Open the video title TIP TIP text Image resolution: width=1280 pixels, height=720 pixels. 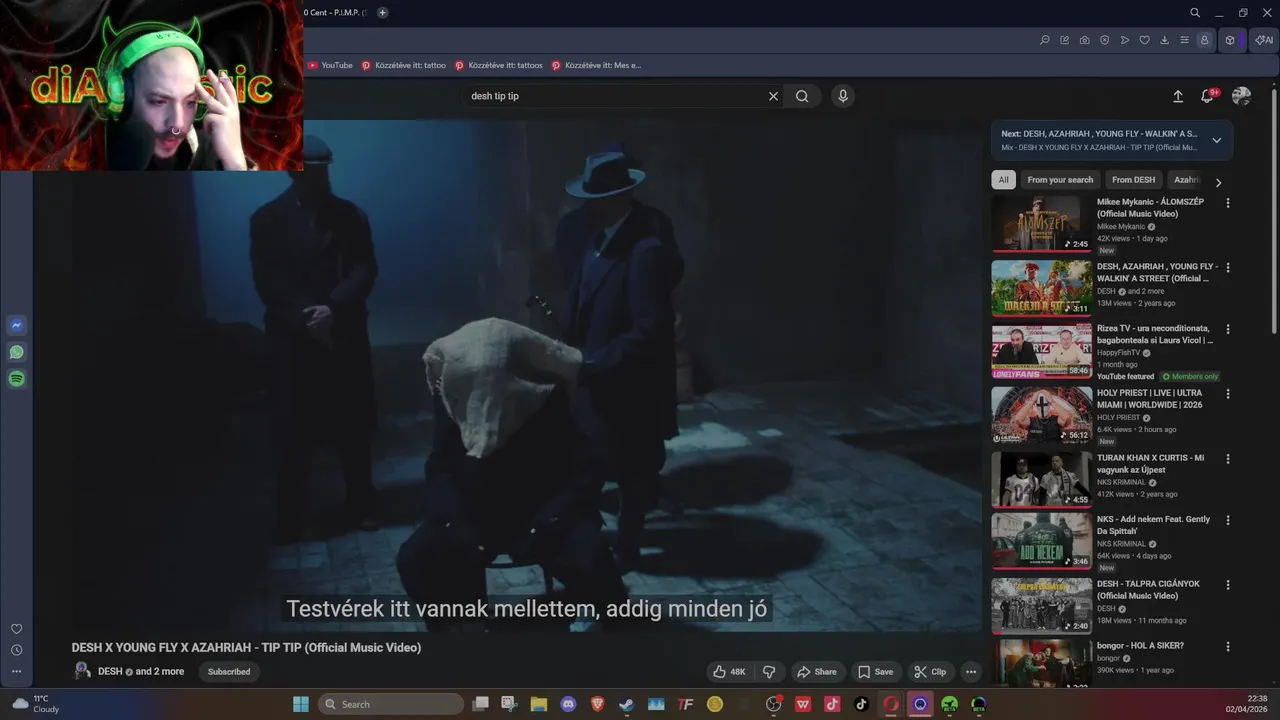coord(246,648)
